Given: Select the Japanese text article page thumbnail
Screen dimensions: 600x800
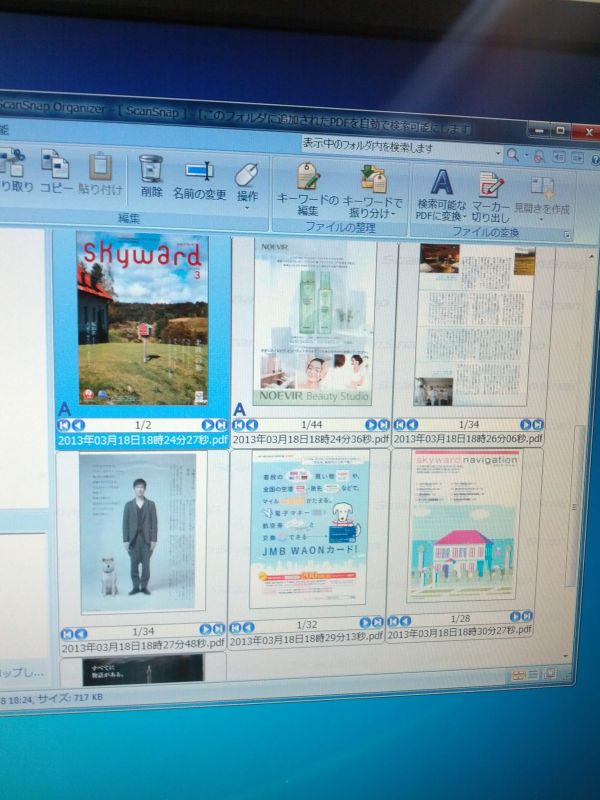Looking at the screenshot, I should [x=473, y=325].
